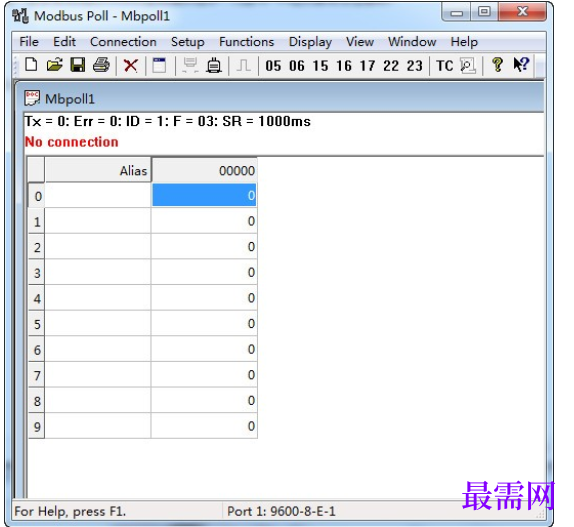
Task: Click the disconnect plug icon
Action: coord(214,66)
